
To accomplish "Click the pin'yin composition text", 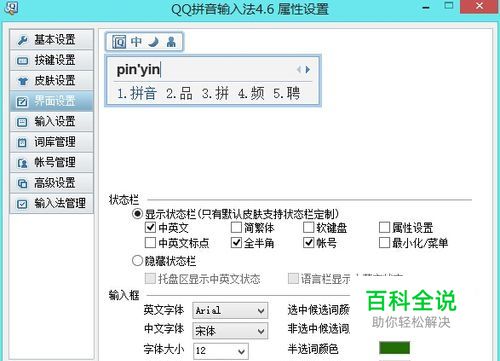I will [x=138, y=69].
